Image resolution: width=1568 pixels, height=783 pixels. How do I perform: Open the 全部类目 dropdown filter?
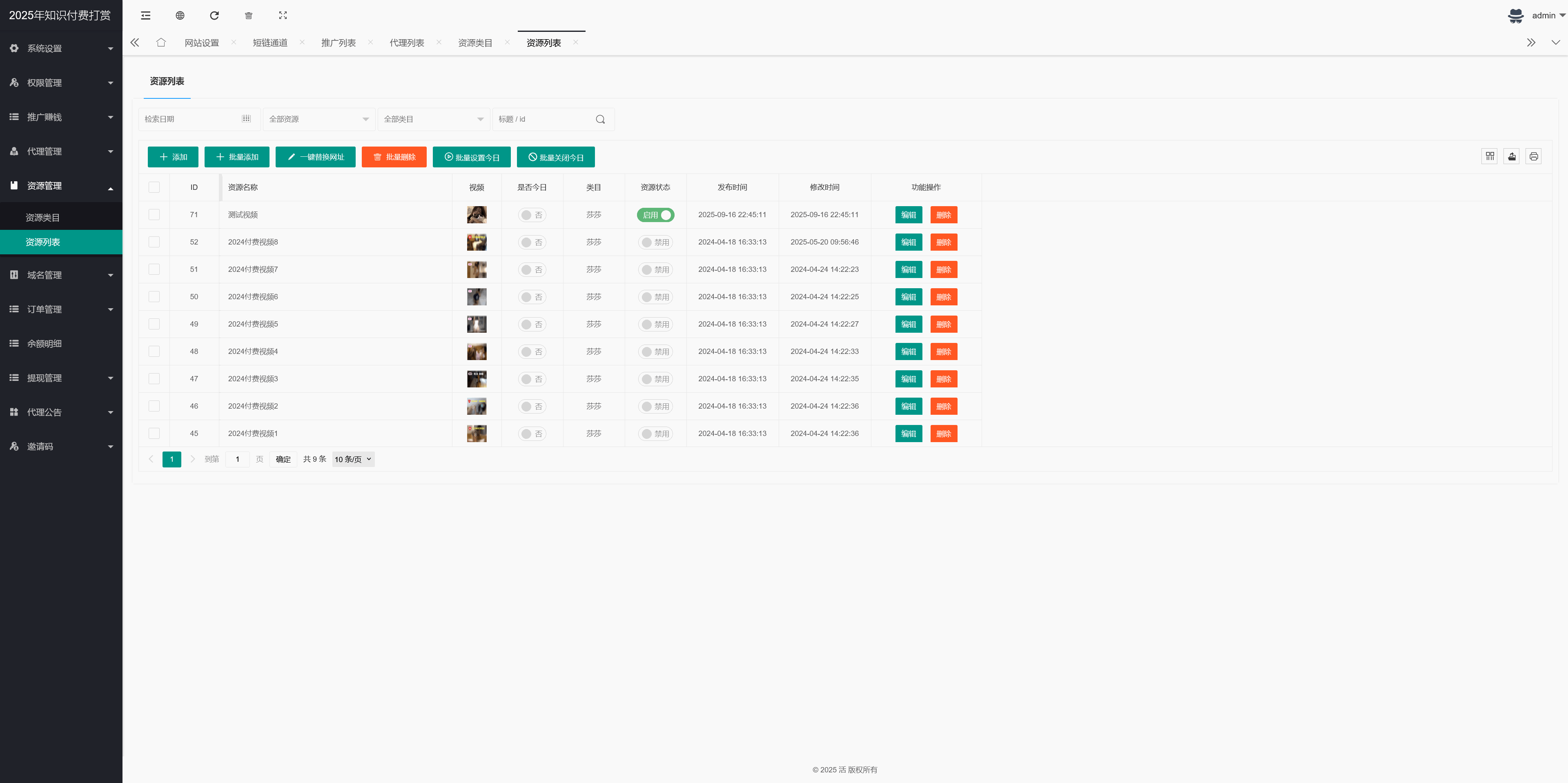point(433,119)
